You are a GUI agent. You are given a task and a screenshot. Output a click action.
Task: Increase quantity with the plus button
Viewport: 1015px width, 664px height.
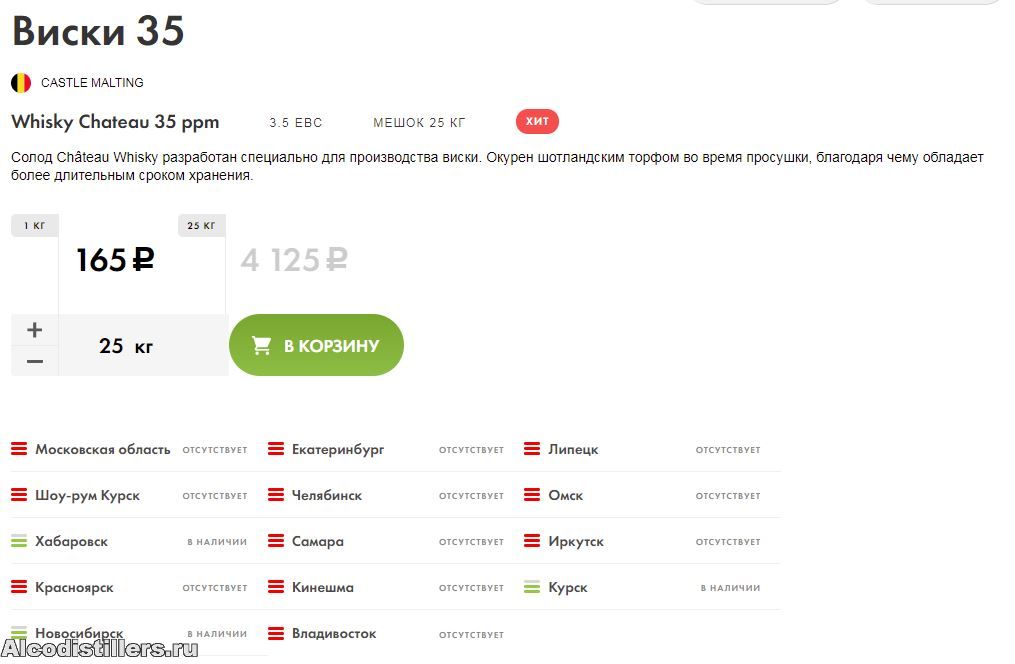click(x=35, y=330)
